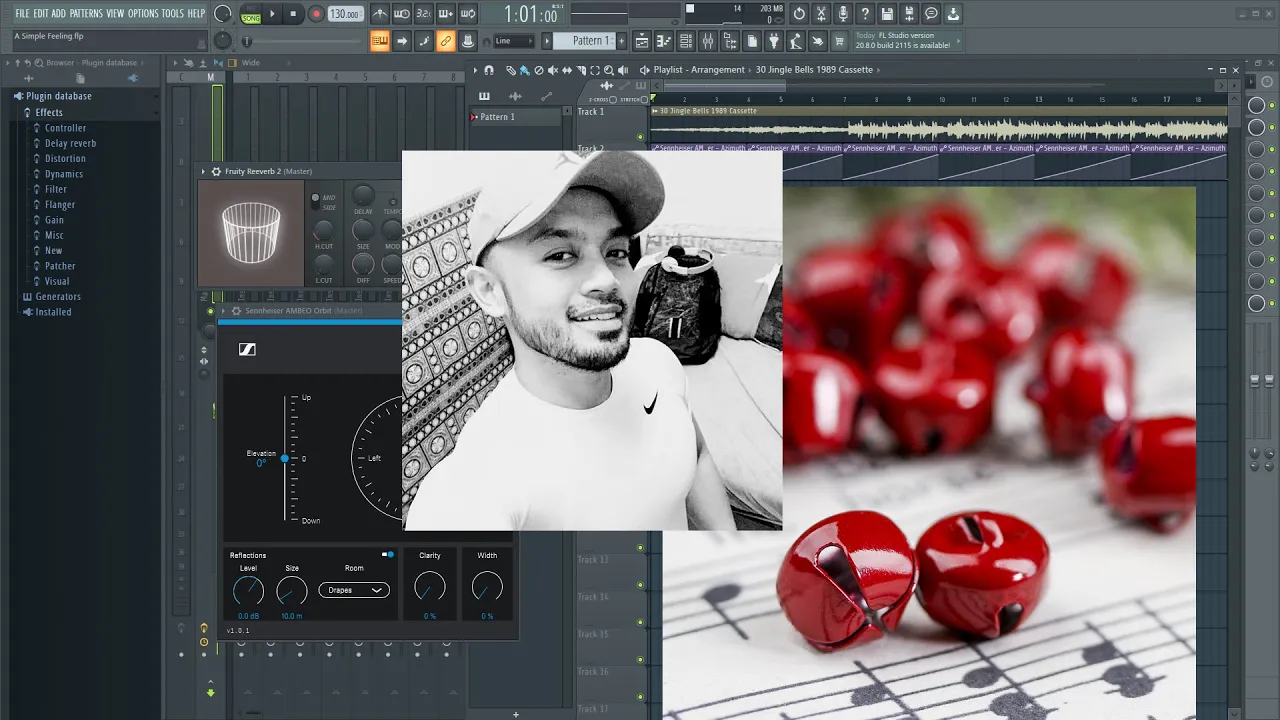1280x720 pixels.
Task: Click the undo history icon
Action: [x=799, y=14]
